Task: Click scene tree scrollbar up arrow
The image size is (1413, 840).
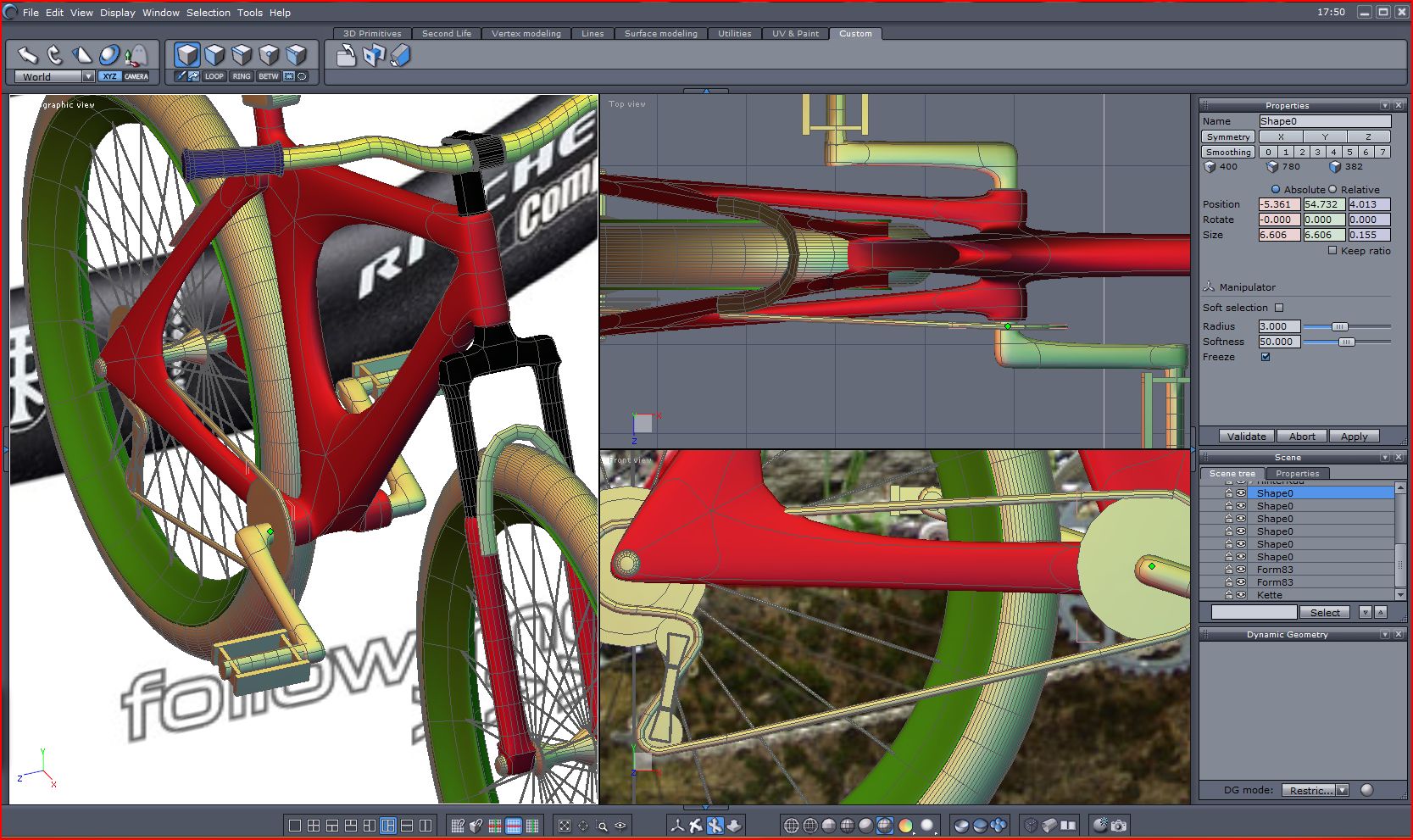Action: [x=1400, y=487]
